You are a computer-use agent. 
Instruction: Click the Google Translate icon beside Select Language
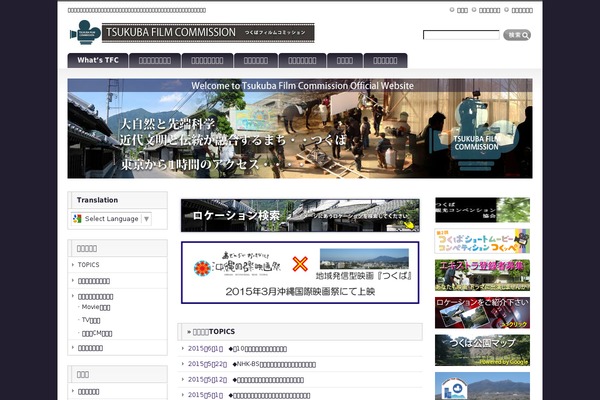(x=77, y=219)
